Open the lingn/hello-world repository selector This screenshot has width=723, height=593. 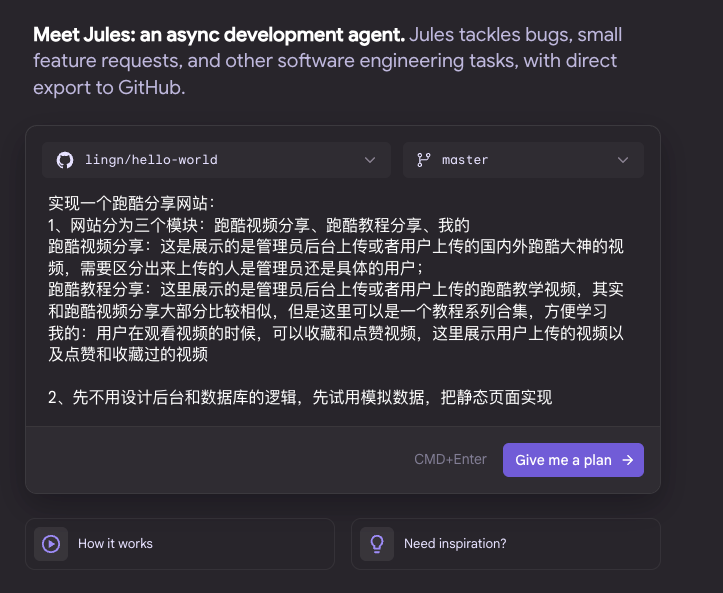(x=216, y=160)
